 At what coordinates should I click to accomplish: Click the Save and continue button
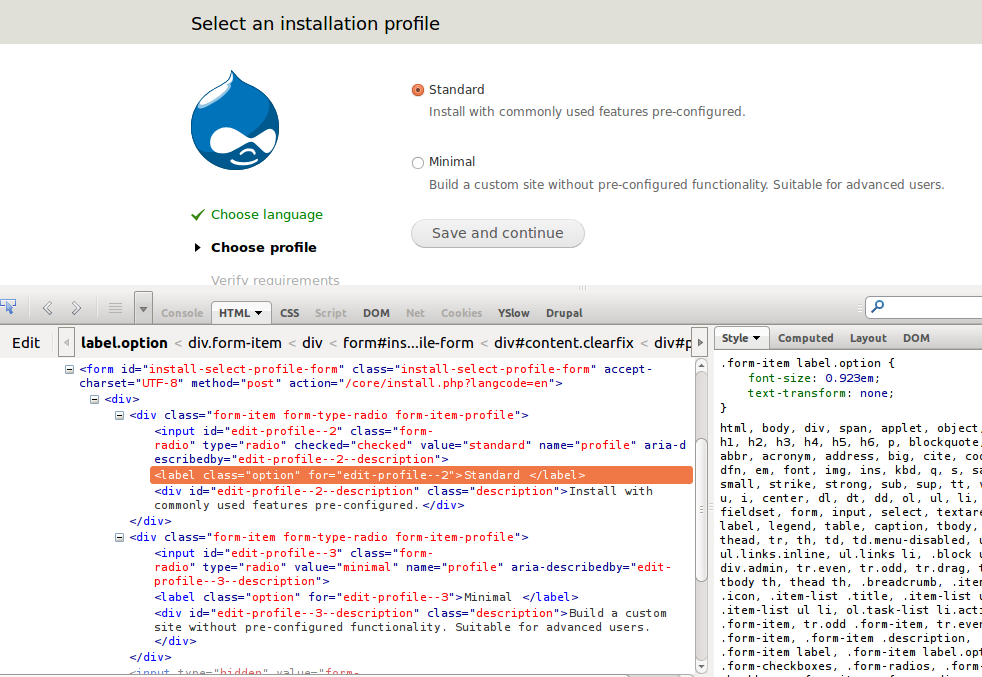click(497, 233)
